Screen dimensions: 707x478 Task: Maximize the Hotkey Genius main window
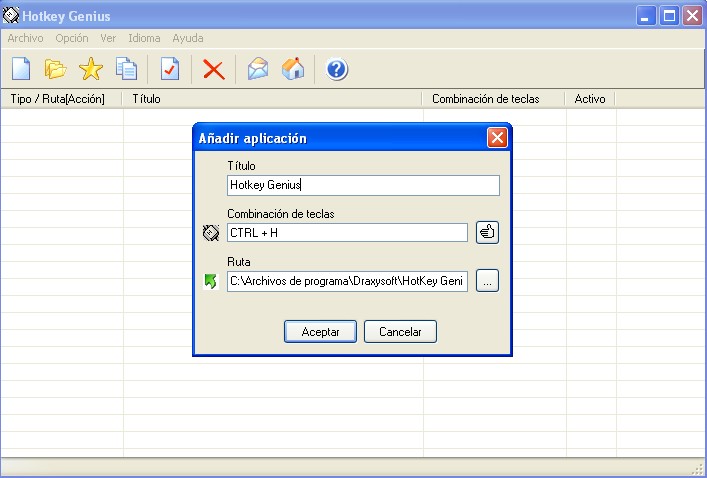click(x=669, y=16)
